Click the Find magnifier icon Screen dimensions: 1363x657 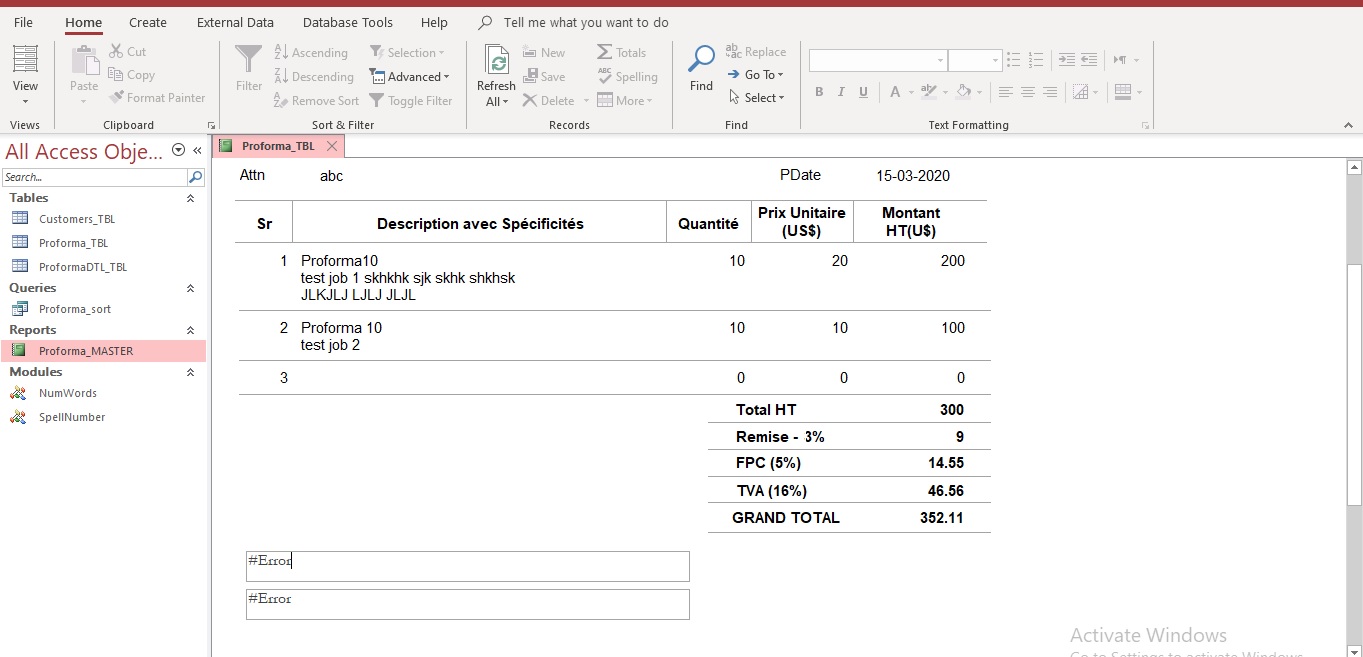[x=701, y=60]
